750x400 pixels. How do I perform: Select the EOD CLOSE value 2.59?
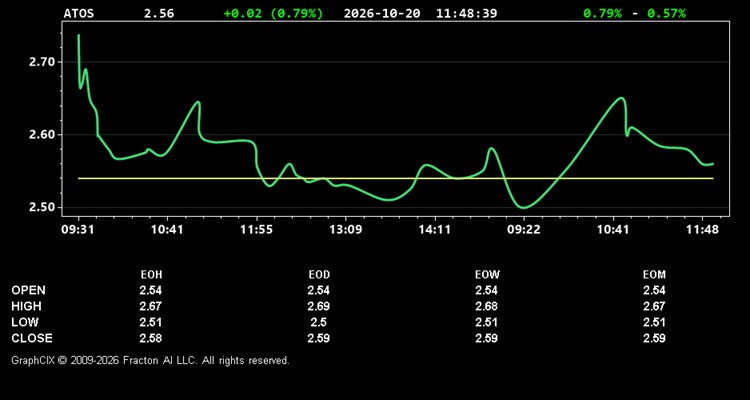[x=319, y=338]
